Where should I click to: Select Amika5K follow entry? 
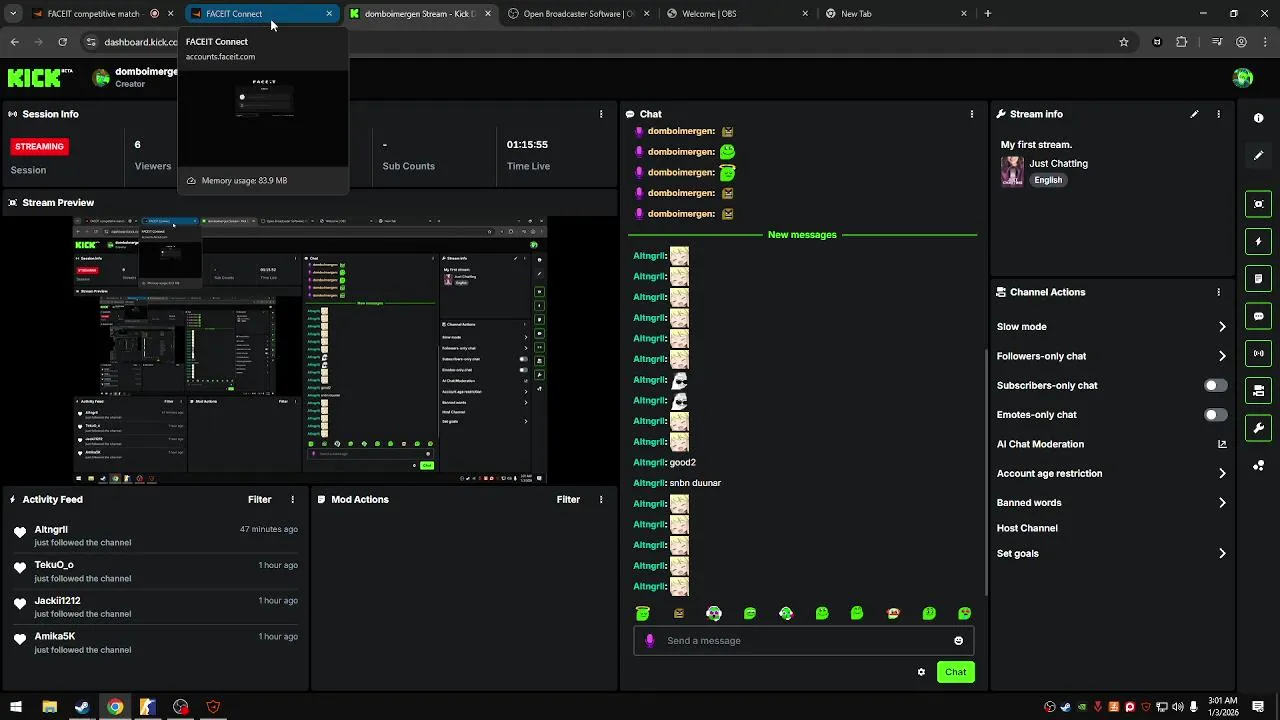pyautogui.click(x=155, y=642)
